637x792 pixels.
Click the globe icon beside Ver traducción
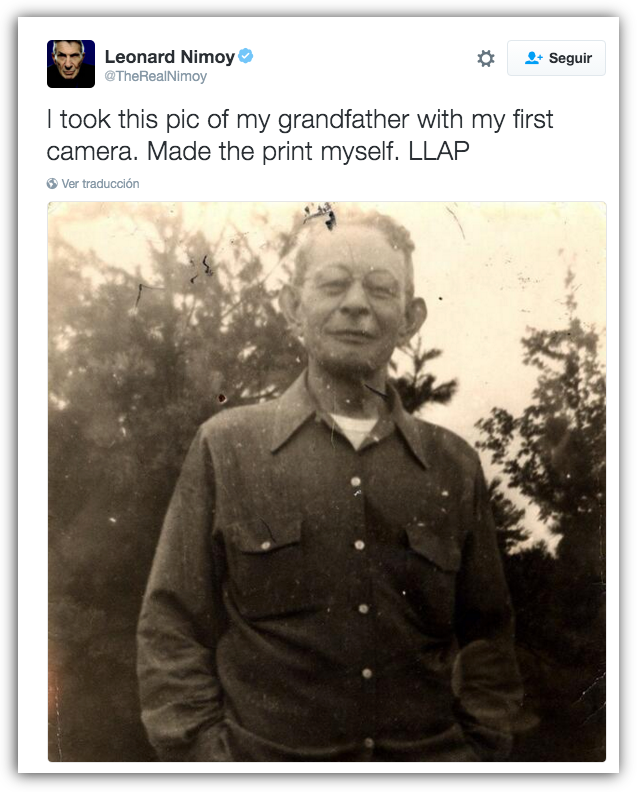tap(52, 183)
